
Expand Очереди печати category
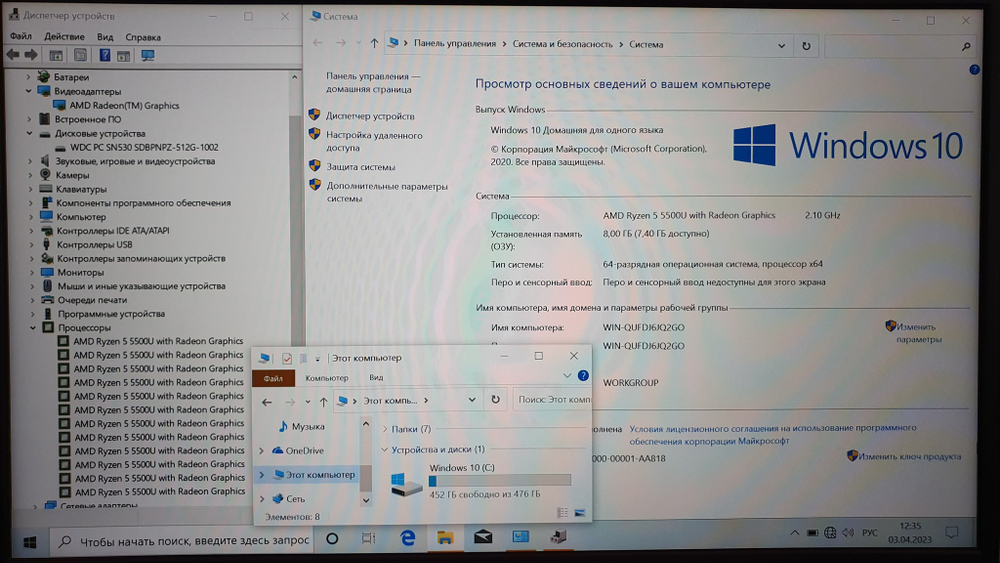tap(32, 300)
